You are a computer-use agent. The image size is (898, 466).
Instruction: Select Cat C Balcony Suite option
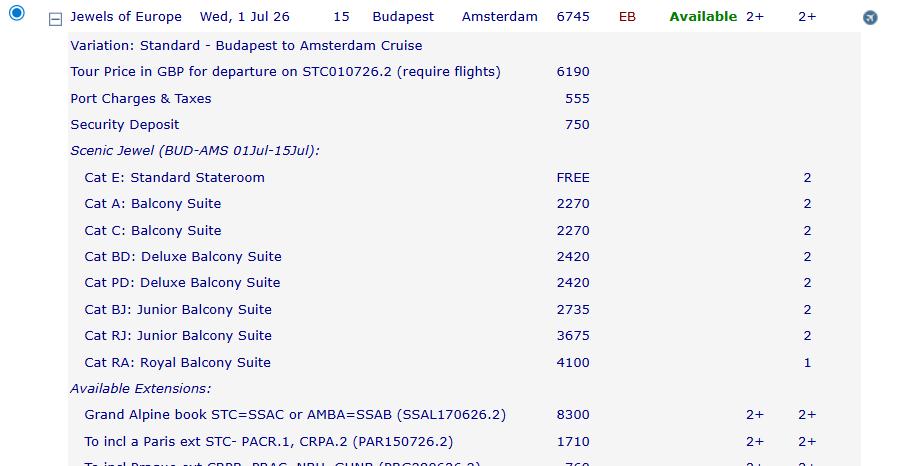tap(152, 230)
